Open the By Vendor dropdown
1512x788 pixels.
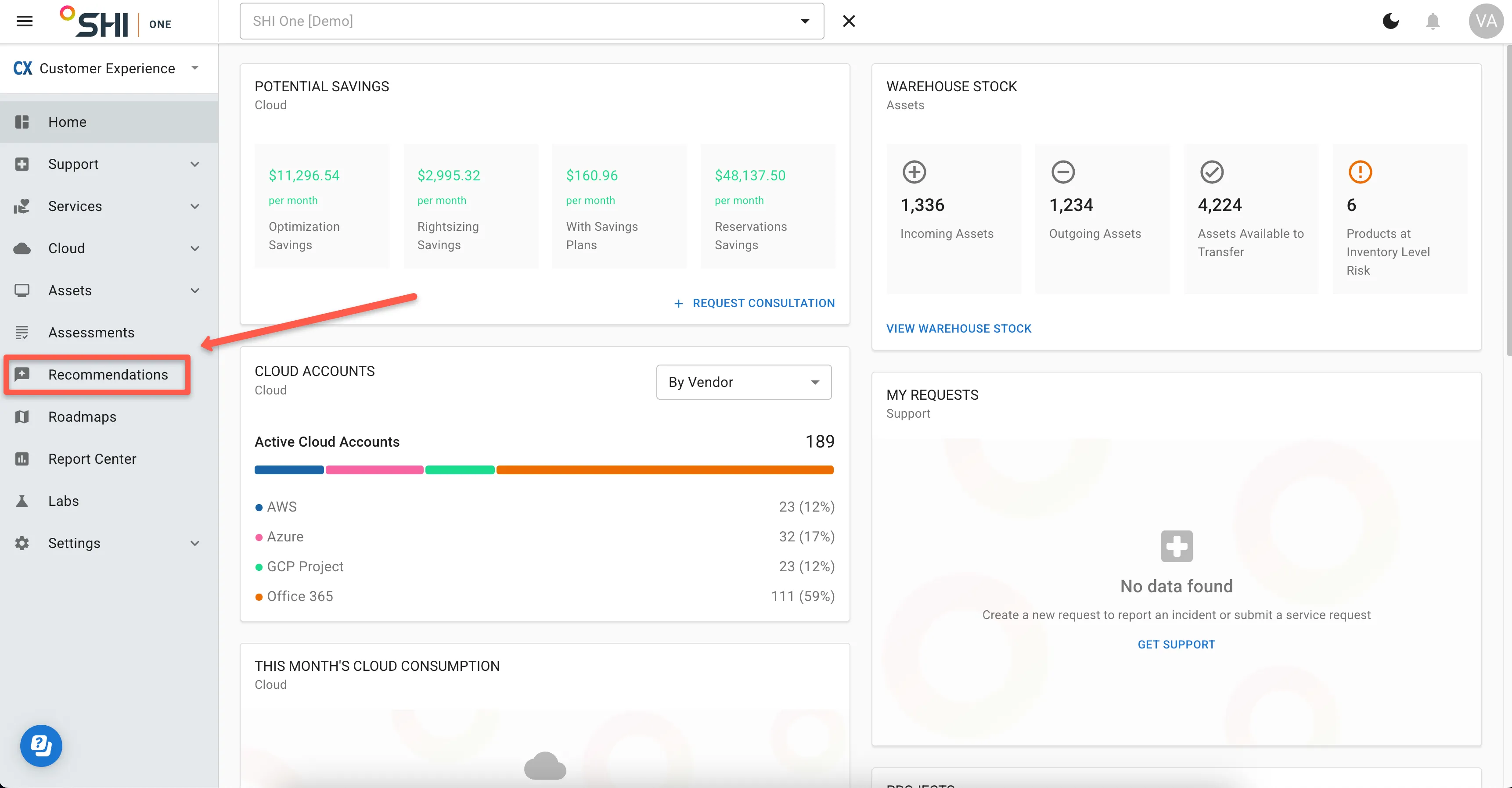[x=744, y=382]
